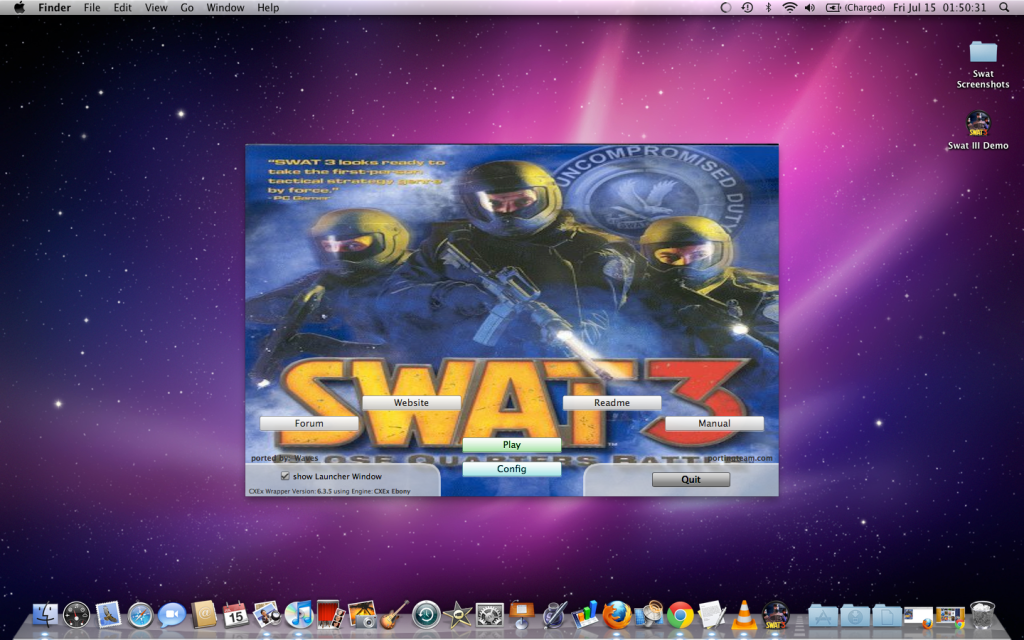Open the Window menu
Viewport: 1024px width, 640px height.
click(x=225, y=8)
